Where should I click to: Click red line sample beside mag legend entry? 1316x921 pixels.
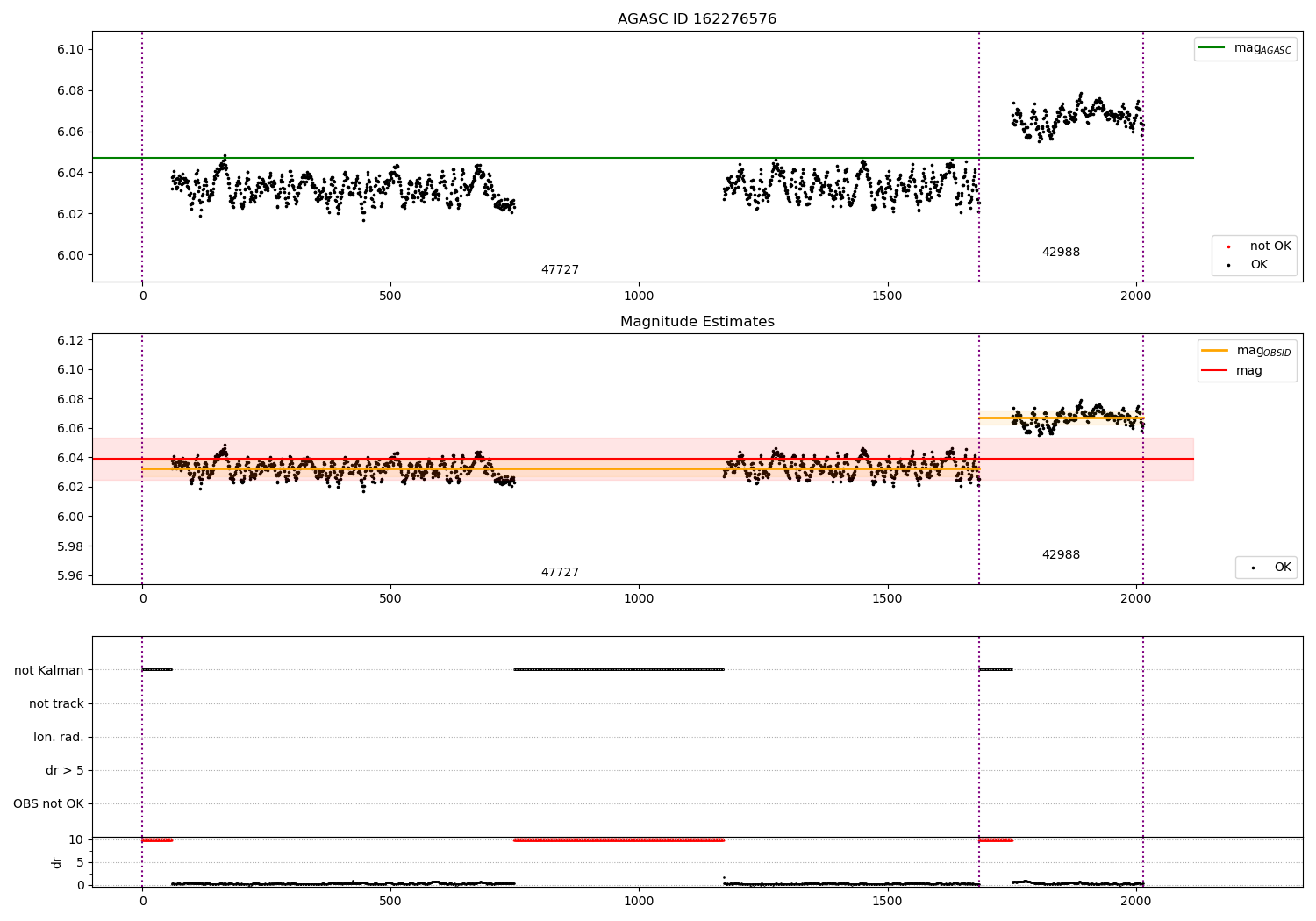pos(1214,370)
